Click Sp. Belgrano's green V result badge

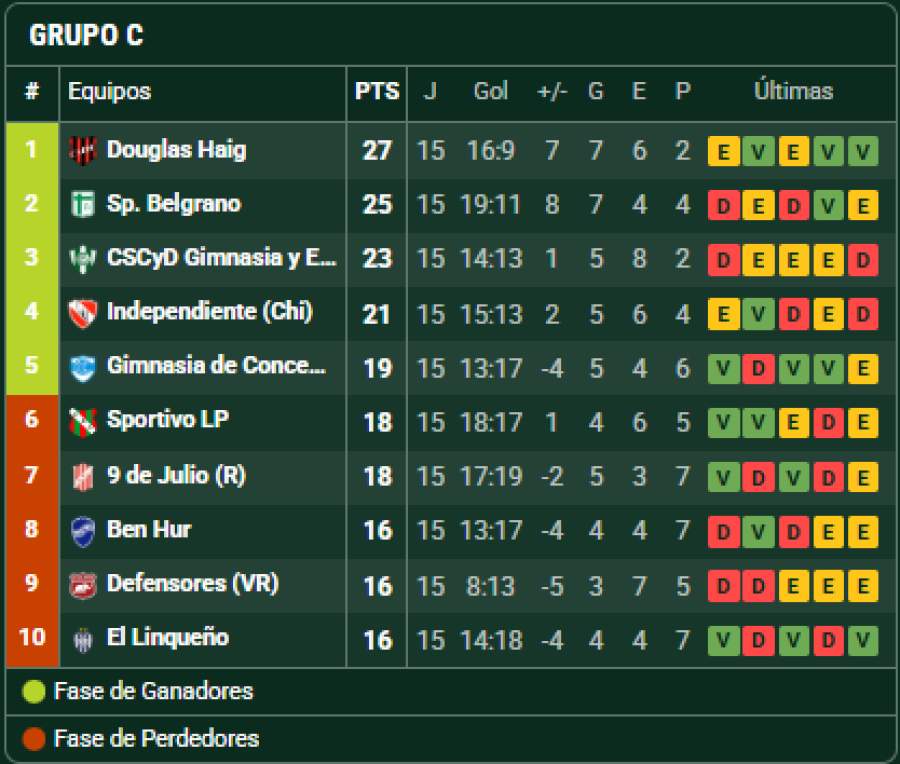pyautogui.click(x=827, y=206)
